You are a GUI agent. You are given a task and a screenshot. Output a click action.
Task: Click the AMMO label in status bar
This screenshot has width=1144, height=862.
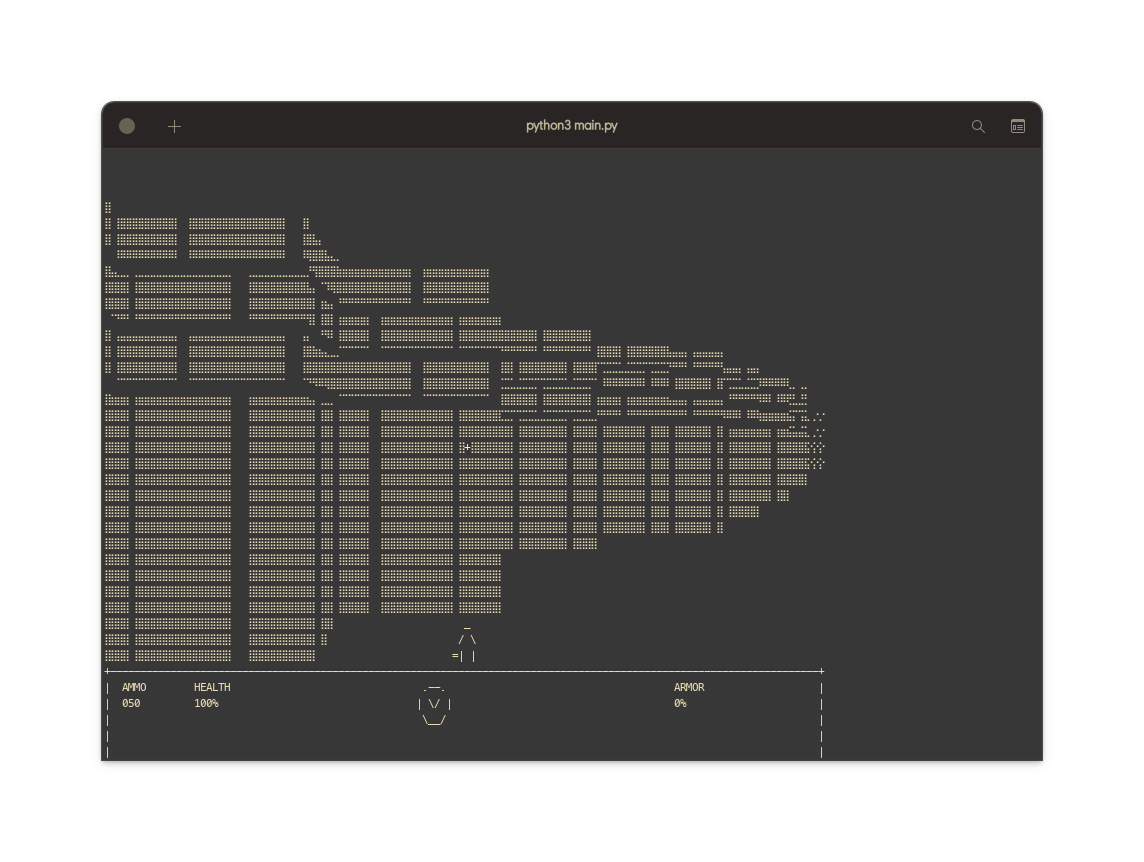pyautogui.click(x=134, y=687)
